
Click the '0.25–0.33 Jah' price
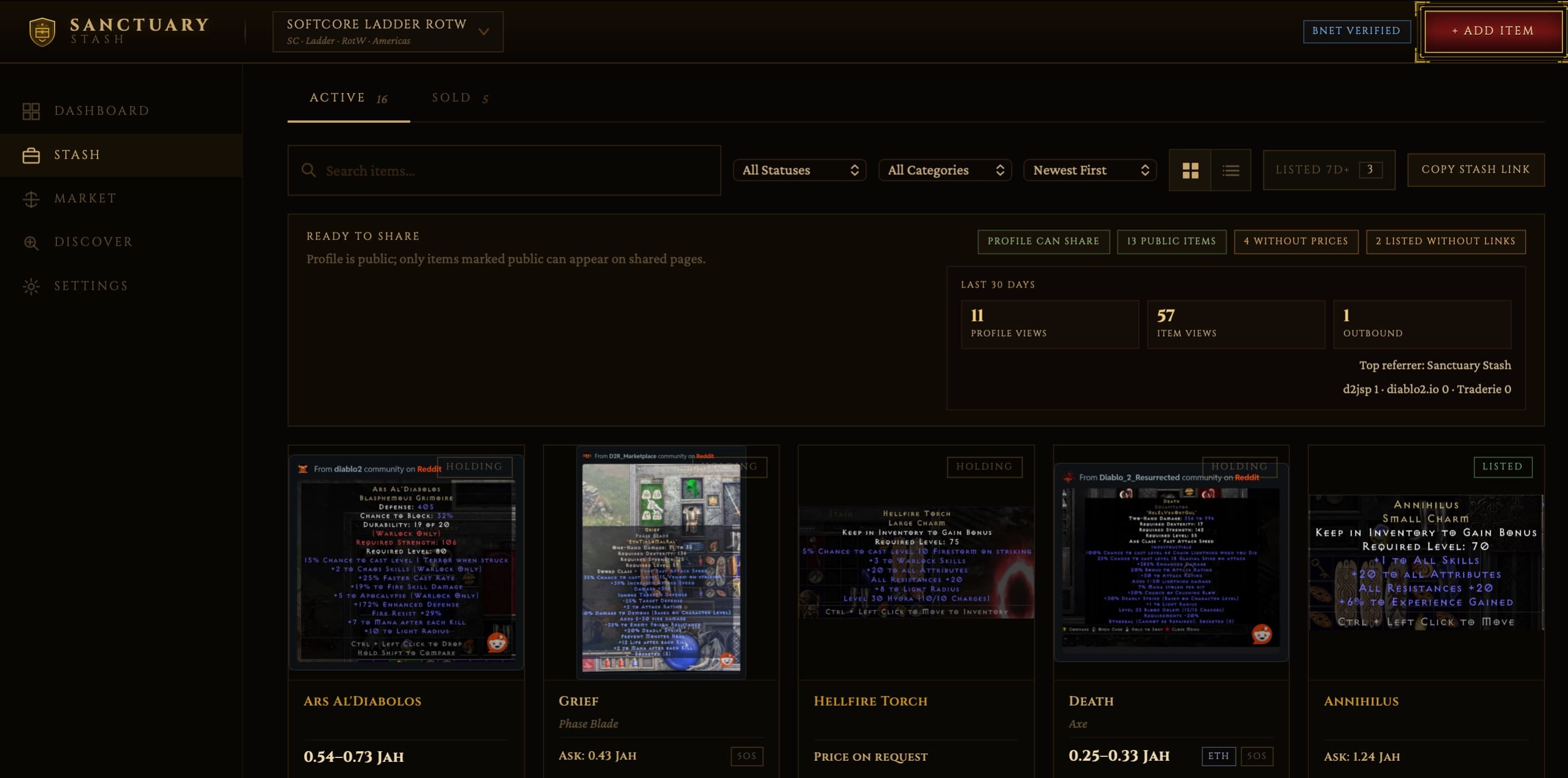[1119, 756]
